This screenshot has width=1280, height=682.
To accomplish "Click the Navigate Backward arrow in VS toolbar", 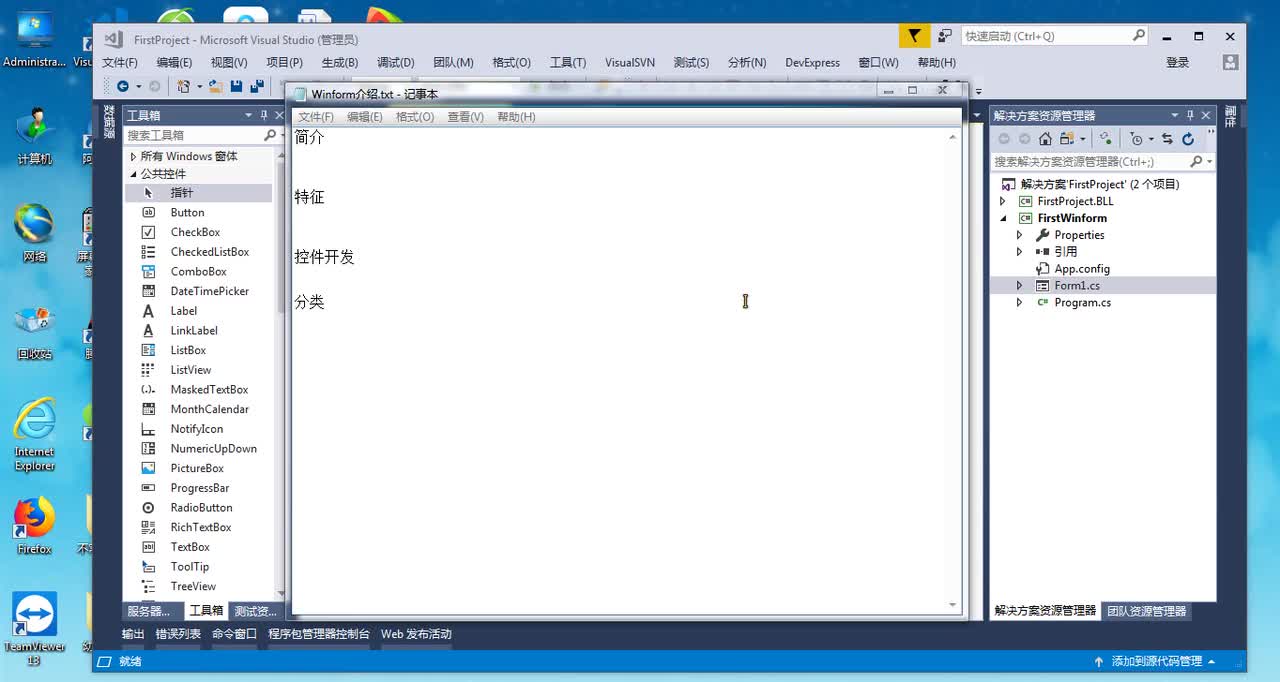I will [x=123, y=87].
